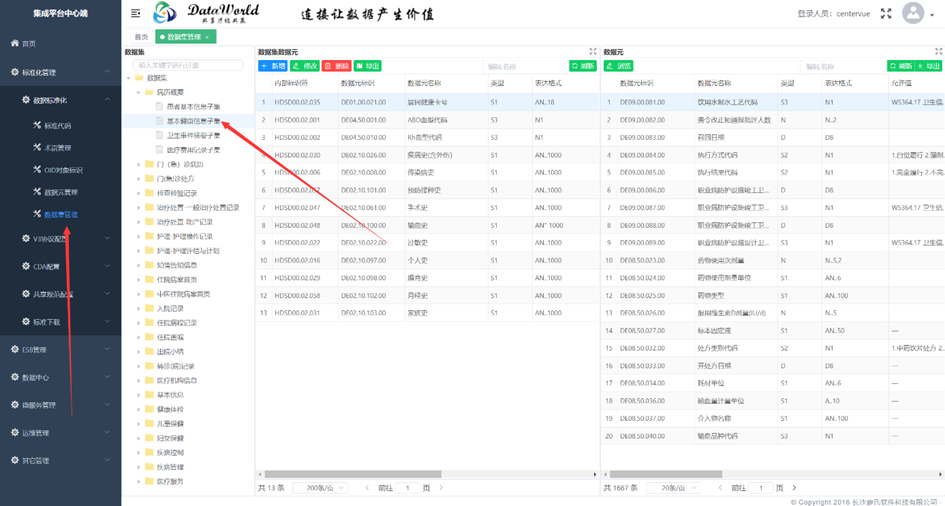Expand 其它管理 sidebar section
This screenshot has height=506, width=945.
60,460
